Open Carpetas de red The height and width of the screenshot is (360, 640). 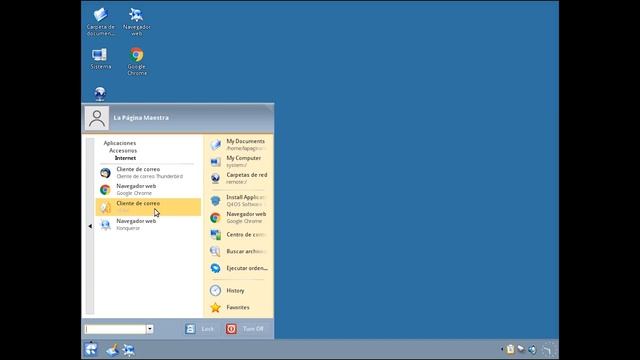[239, 178]
